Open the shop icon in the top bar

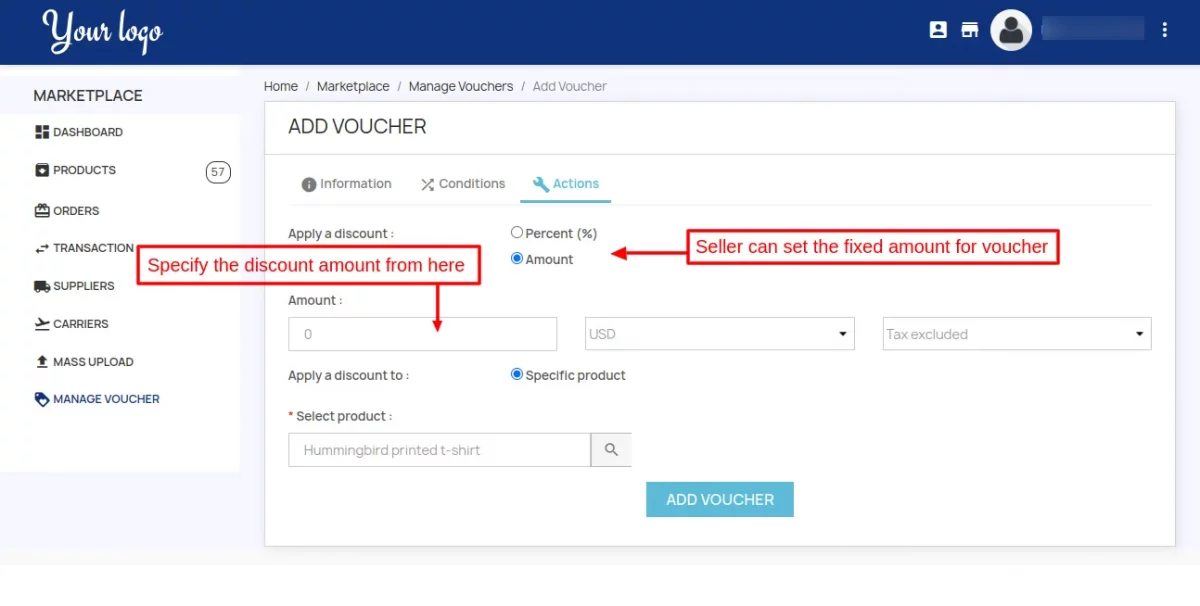click(969, 29)
